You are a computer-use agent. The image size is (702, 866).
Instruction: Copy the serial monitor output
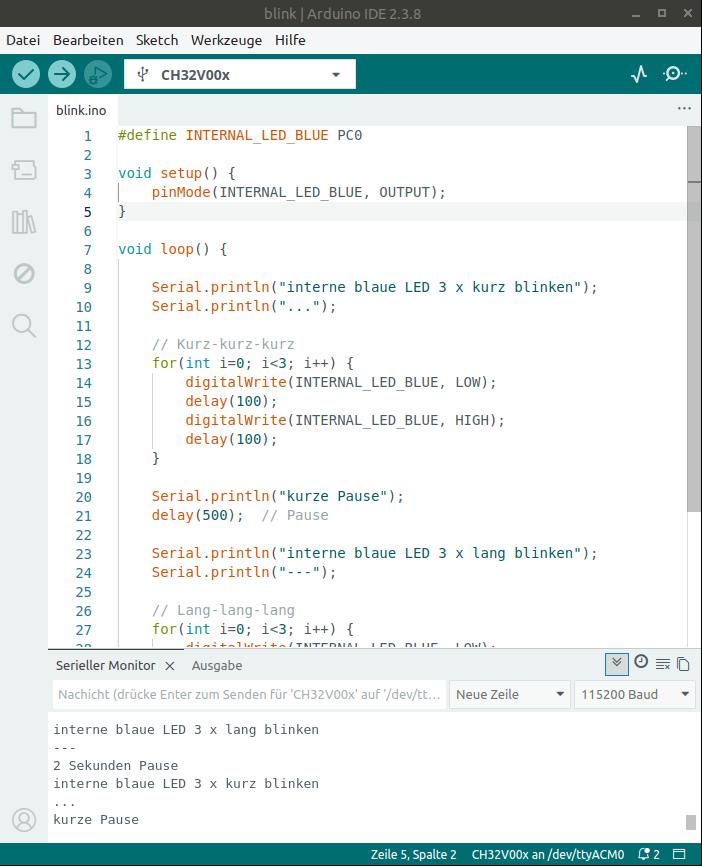click(683, 664)
